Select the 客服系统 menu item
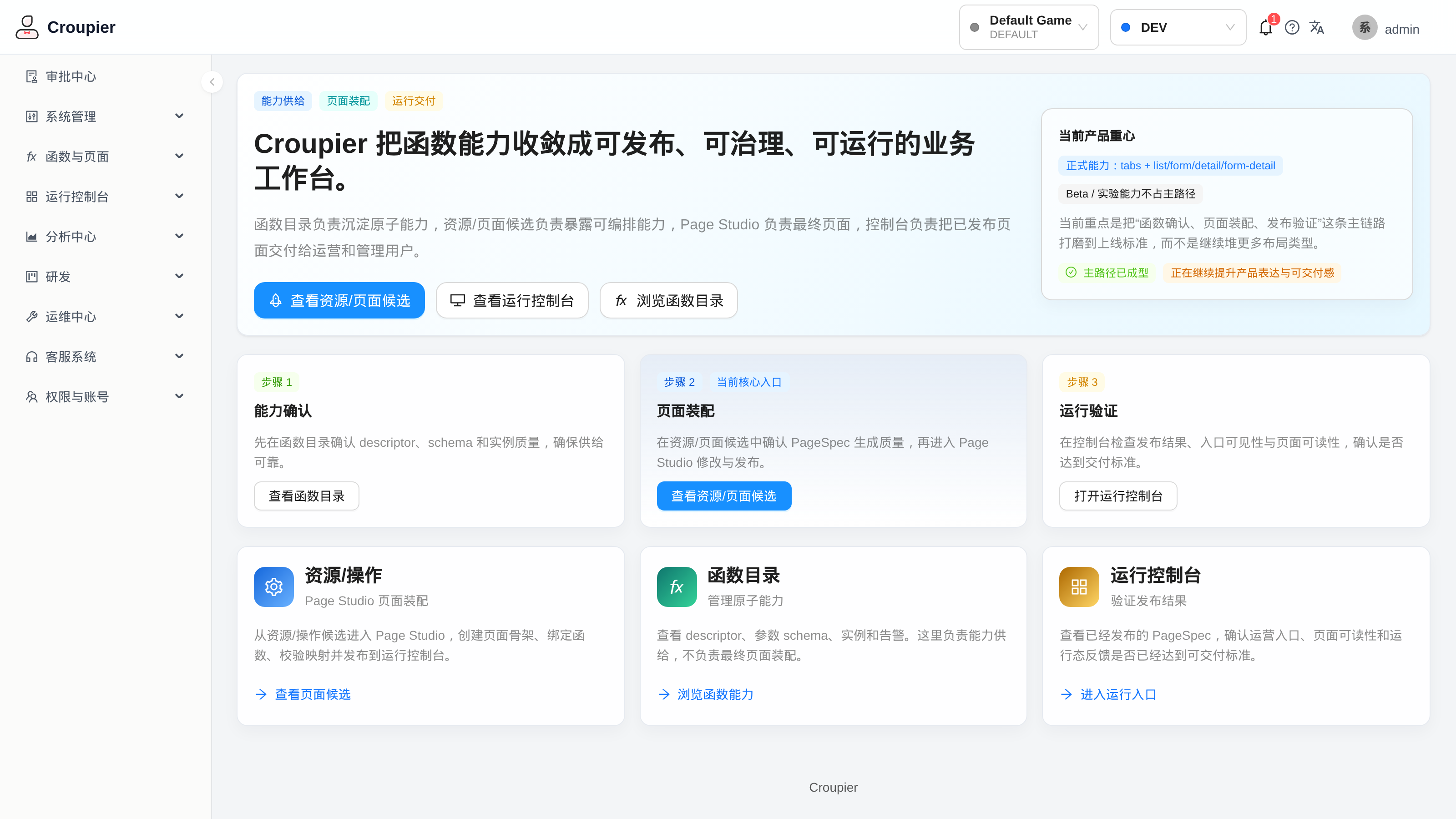Screen dimensions: 1456x819 click(x=106, y=357)
